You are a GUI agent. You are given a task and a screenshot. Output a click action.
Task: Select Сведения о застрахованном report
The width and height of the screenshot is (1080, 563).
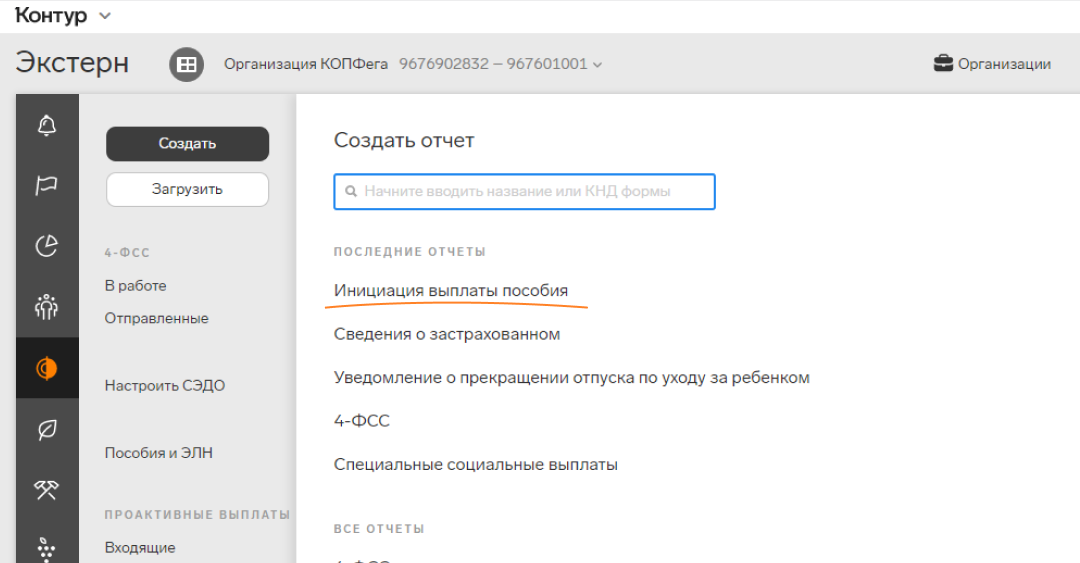tap(447, 334)
